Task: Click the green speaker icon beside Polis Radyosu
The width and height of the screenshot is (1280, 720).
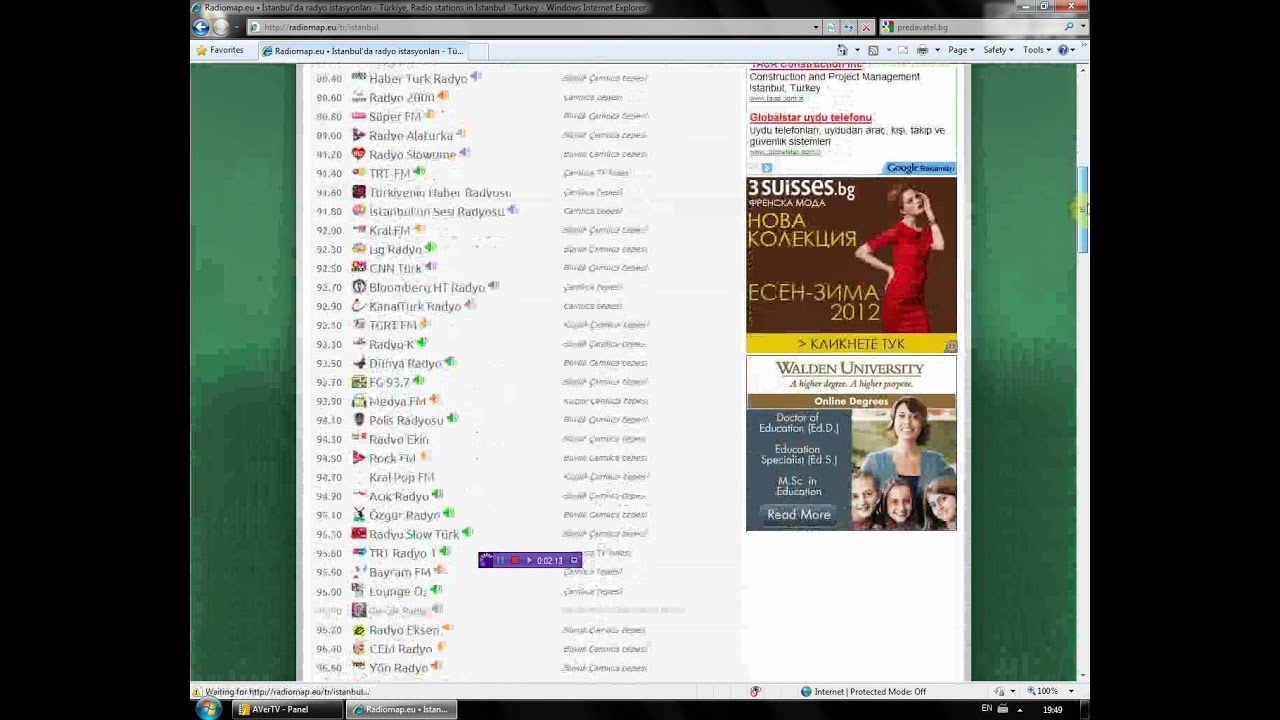Action: 452,419
